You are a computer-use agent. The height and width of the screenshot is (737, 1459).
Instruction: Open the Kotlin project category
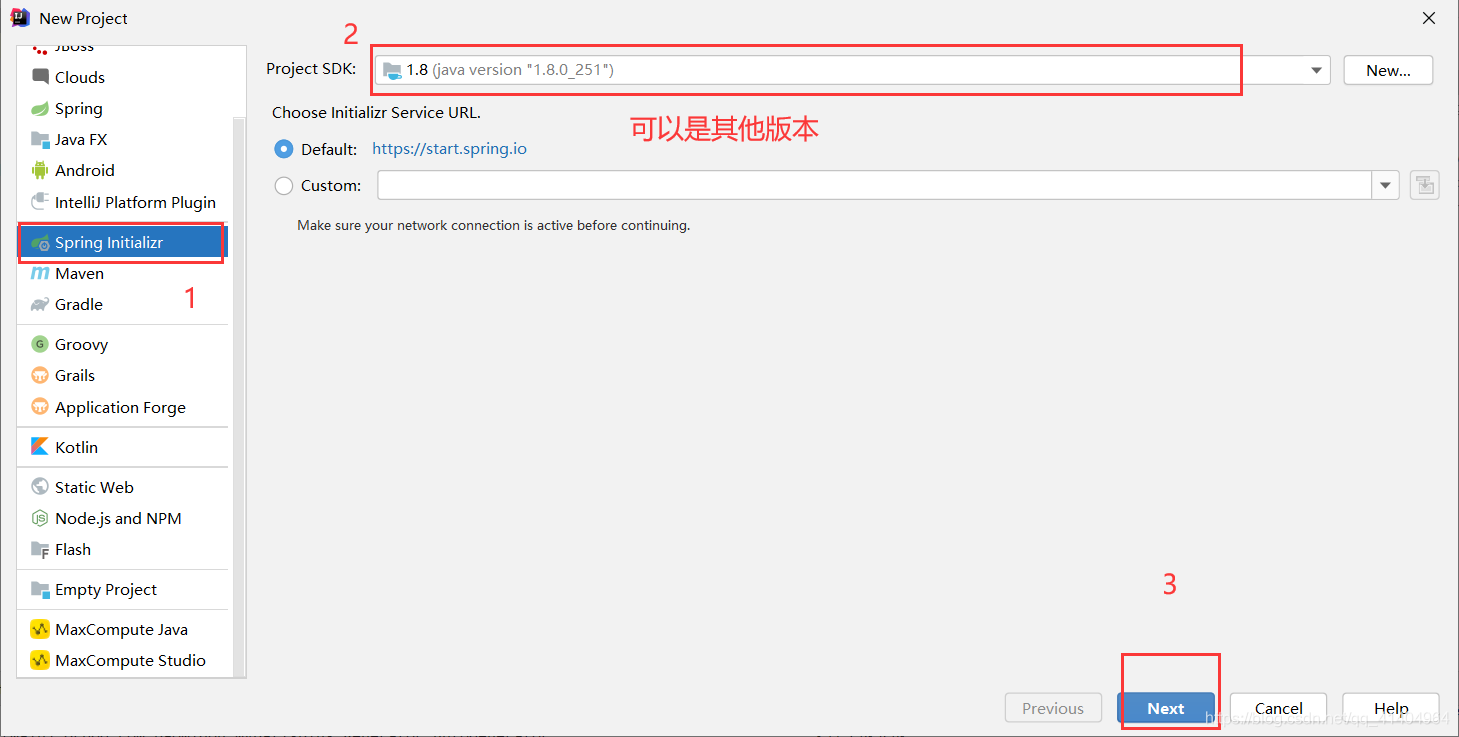pos(75,447)
